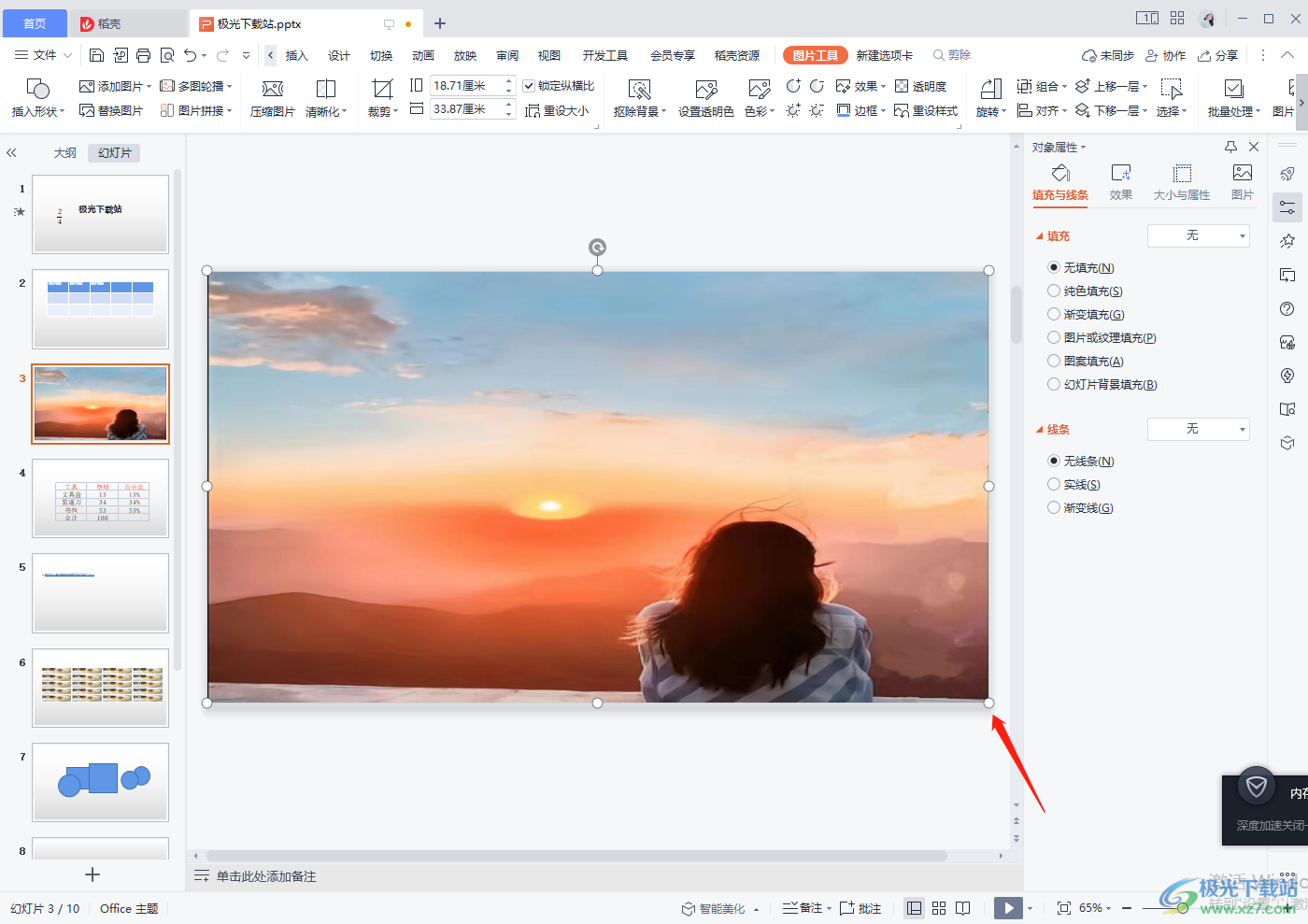Viewport: 1308px width, 924px height.
Task: Open the zoom percentage 65% dropdown
Action: 1096,908
